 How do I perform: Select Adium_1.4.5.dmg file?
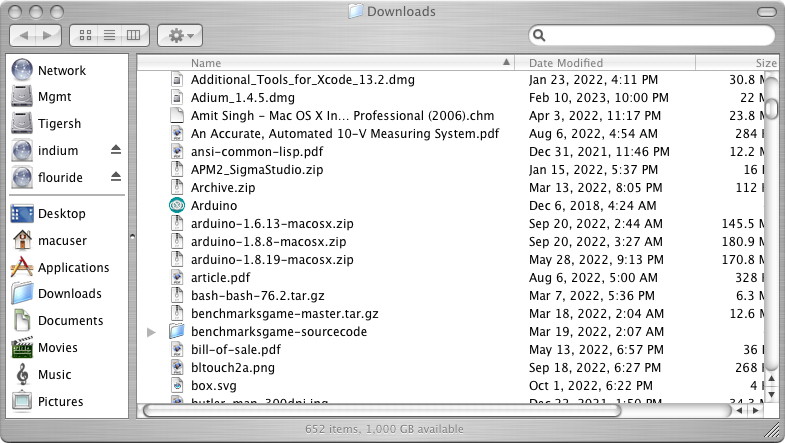pos(242,98)
